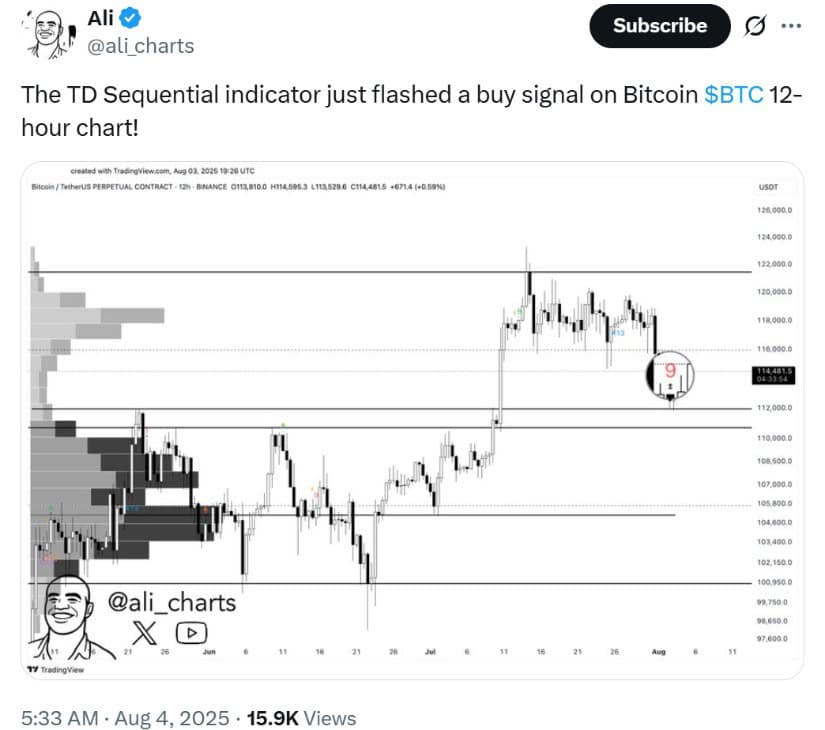
Task: Click the 114,481.5 current price label
Action: click(x=773, y=375)
